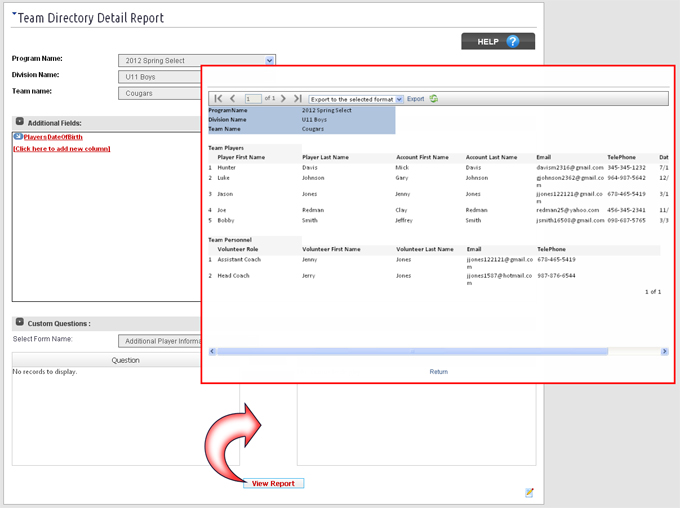
Task: Collapse the Custom Questions section
Action: 20,322
